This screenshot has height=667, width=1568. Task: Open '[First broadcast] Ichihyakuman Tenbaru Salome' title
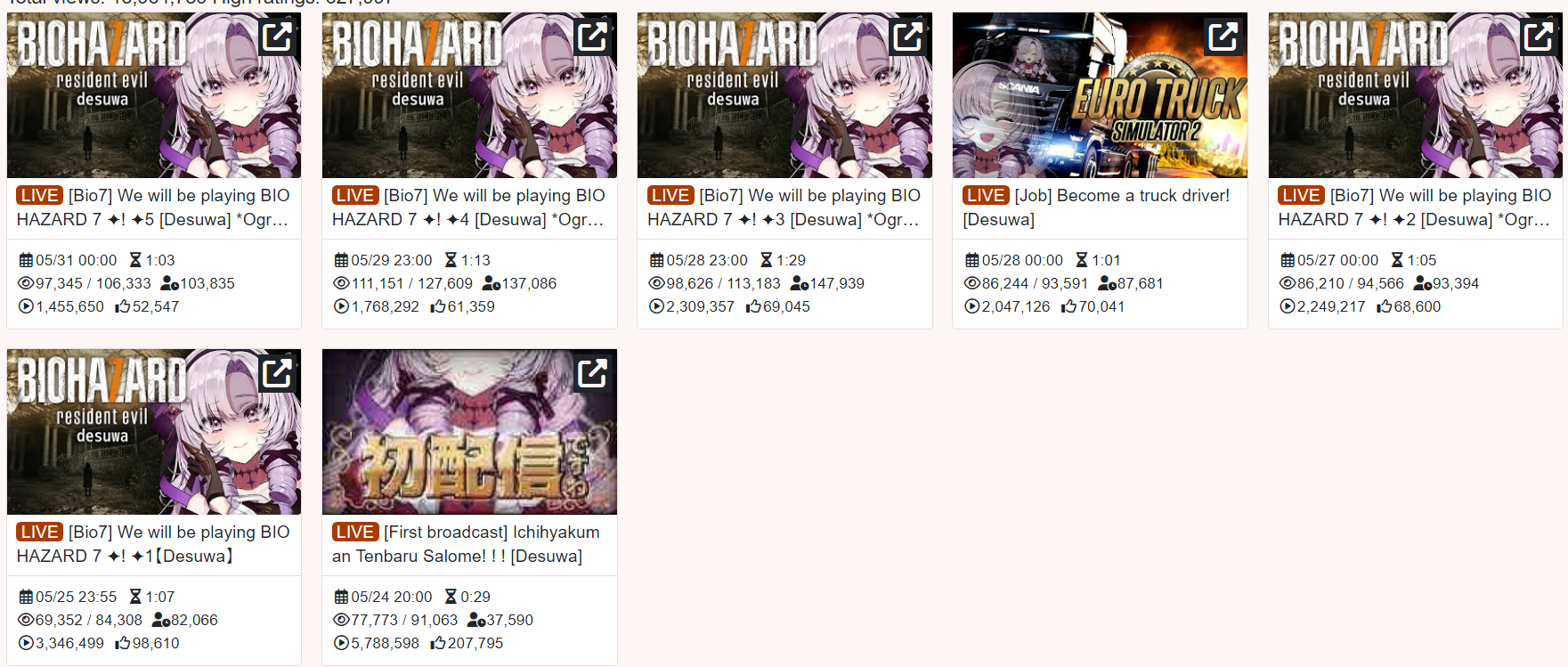pos(467,544)
